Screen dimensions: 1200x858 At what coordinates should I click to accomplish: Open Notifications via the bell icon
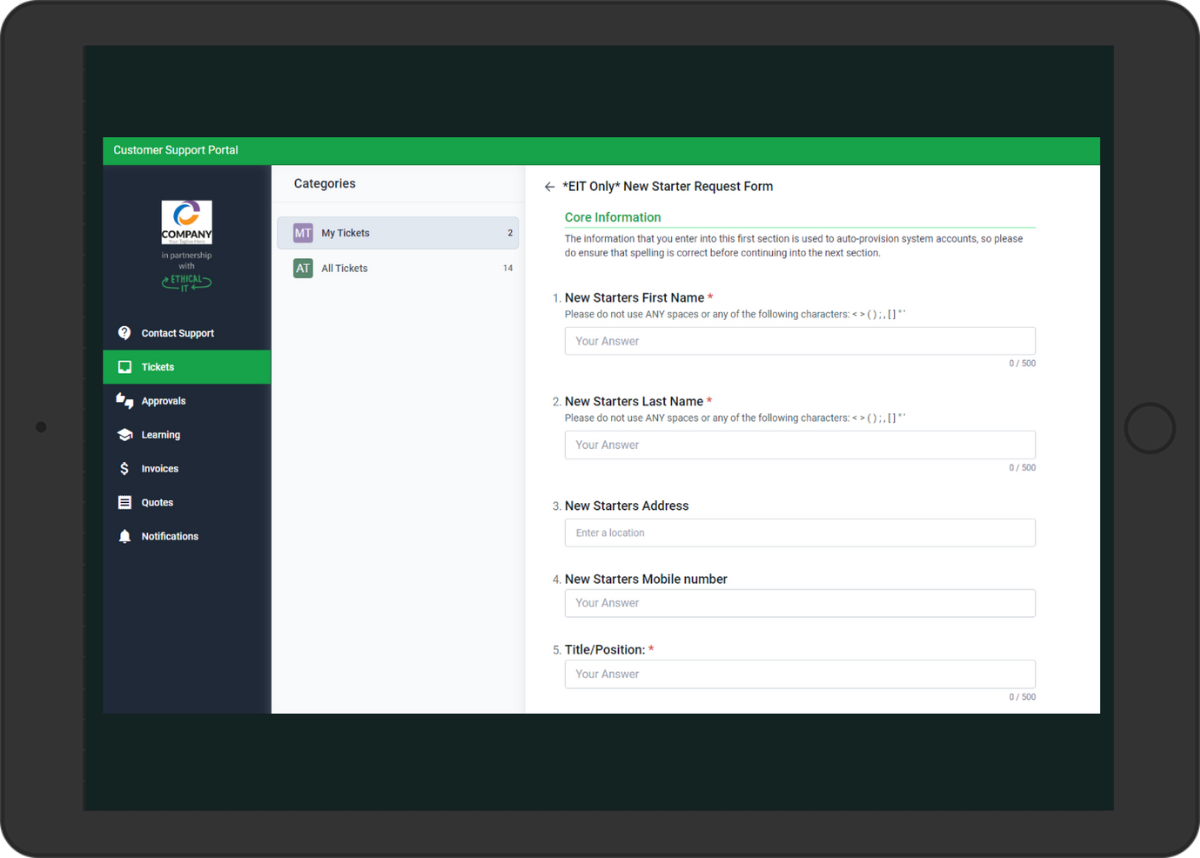click(125, 537)
